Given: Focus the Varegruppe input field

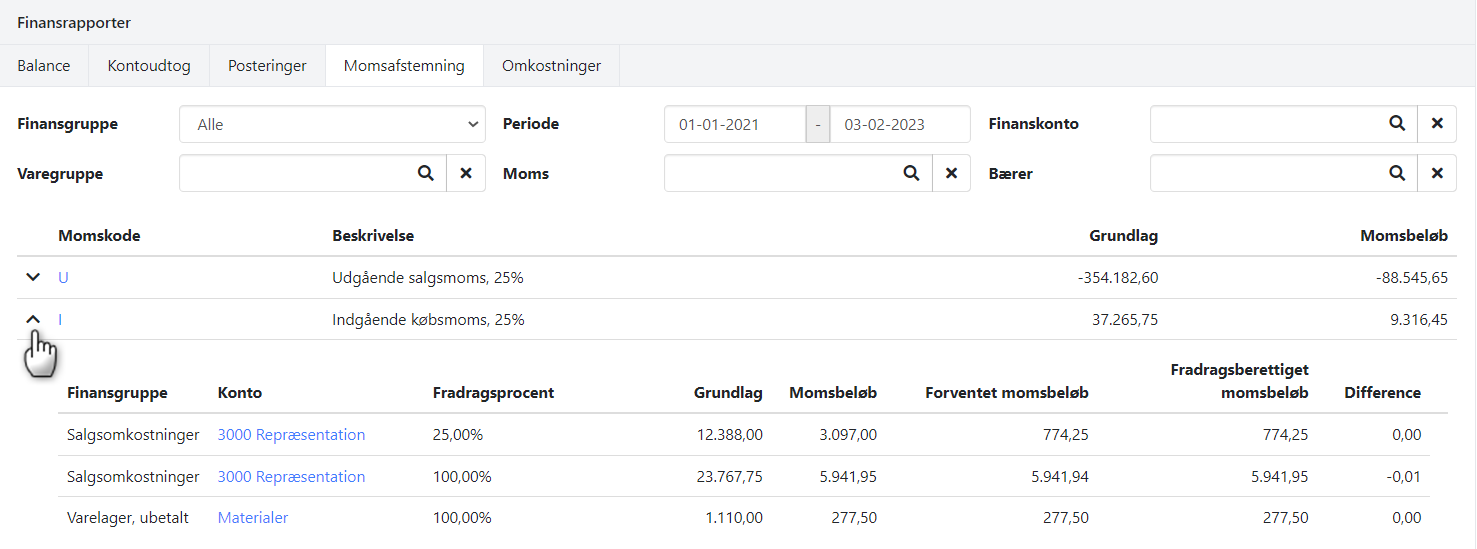Looking at the screenshot, I should [x=293, y=173].
